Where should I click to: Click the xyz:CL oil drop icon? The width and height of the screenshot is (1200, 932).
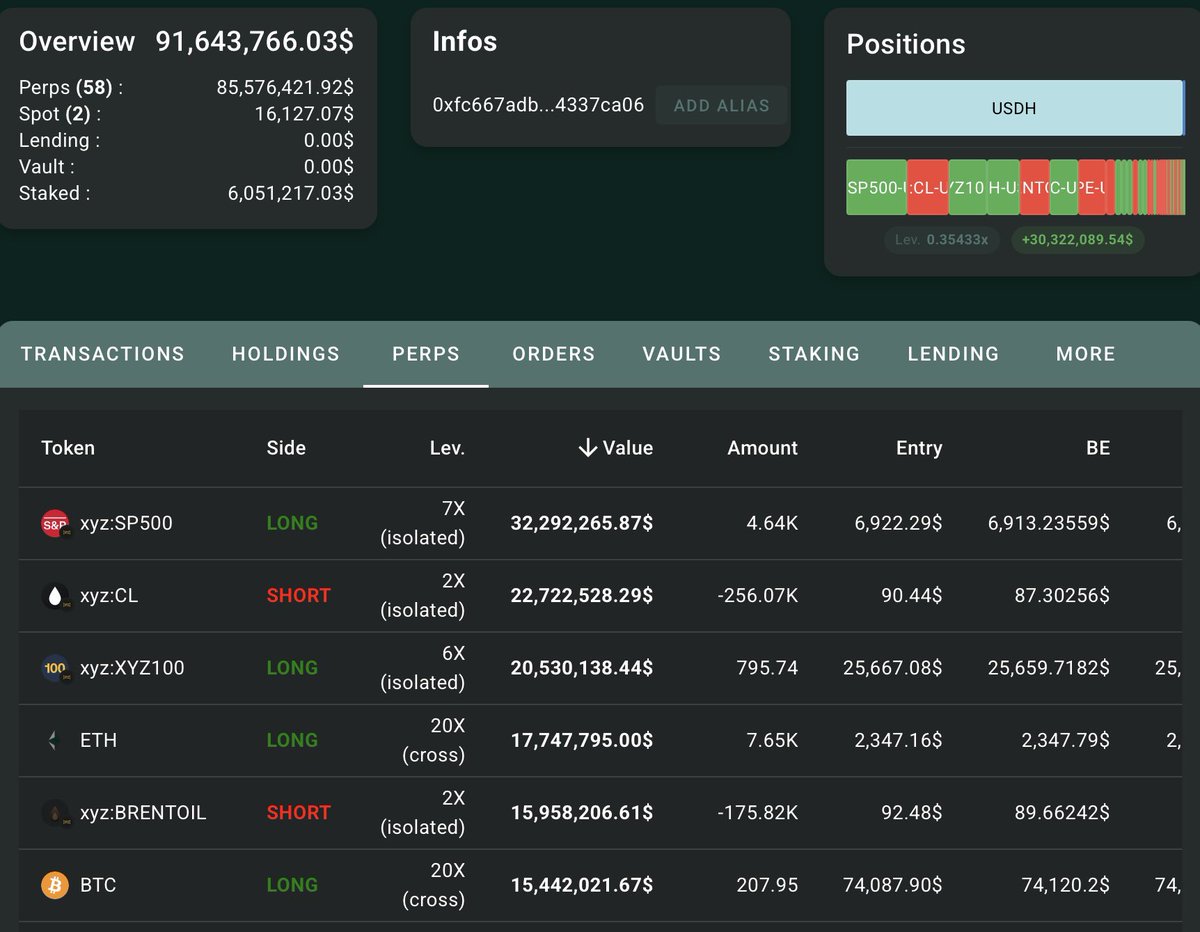54,596
